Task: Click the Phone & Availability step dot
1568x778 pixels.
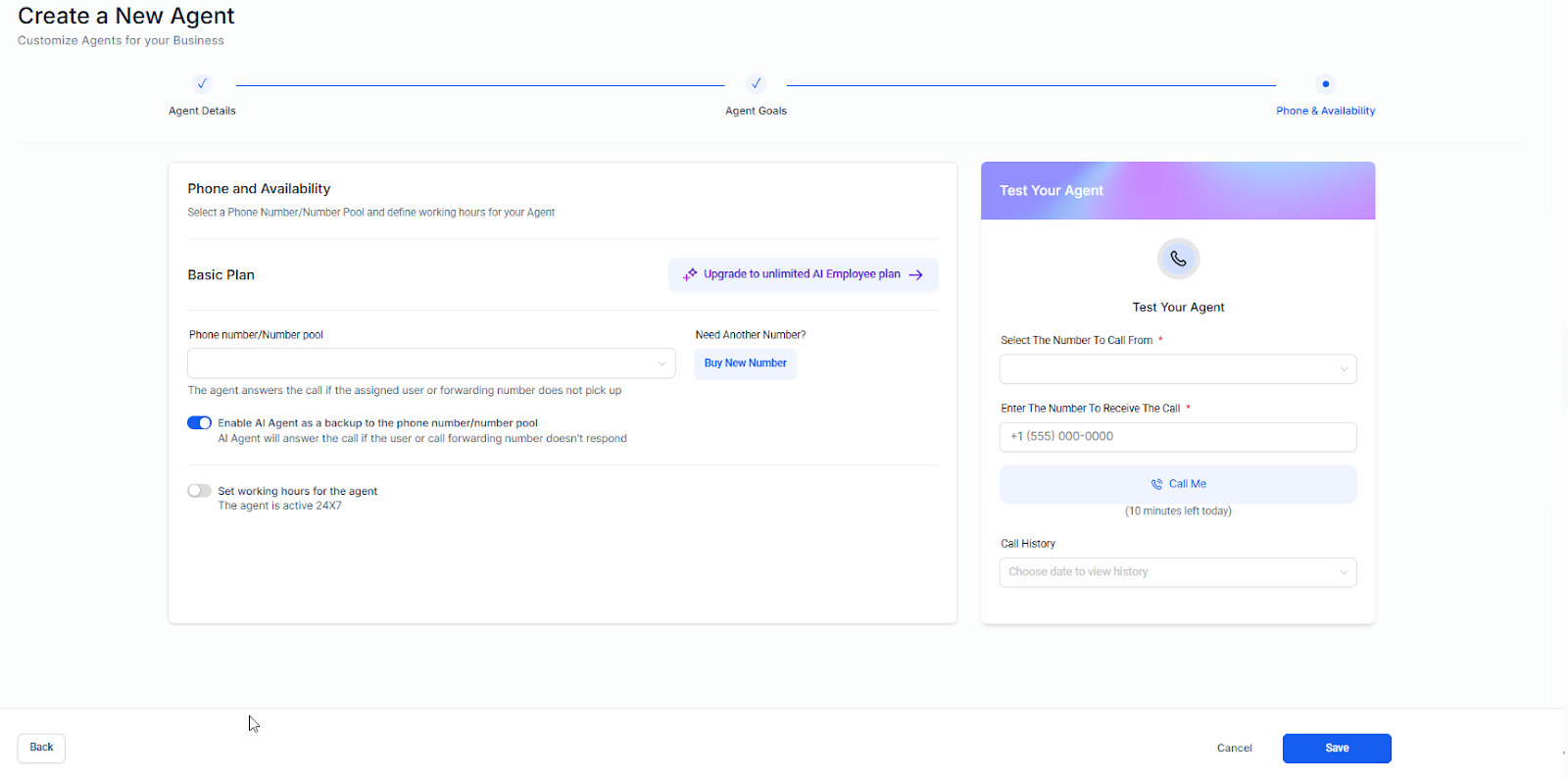Action: click(1325, 84)
